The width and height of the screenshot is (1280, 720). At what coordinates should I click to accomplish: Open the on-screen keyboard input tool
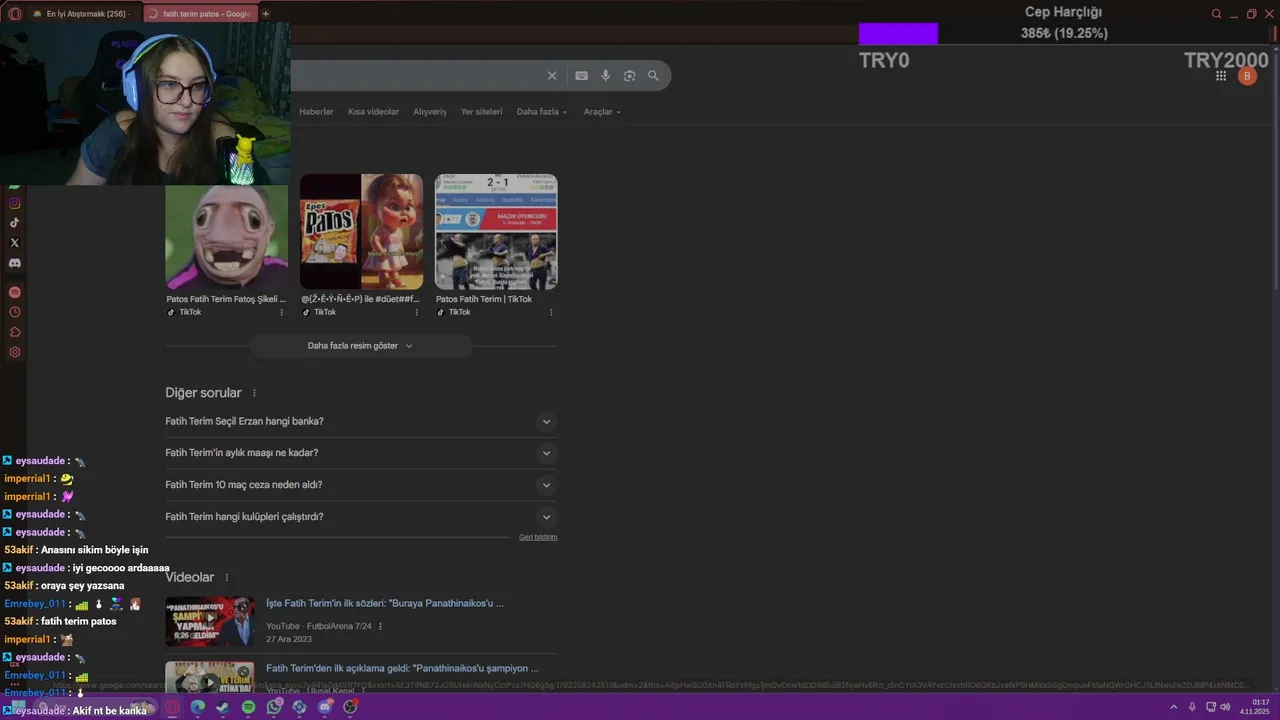click(581, 76)
